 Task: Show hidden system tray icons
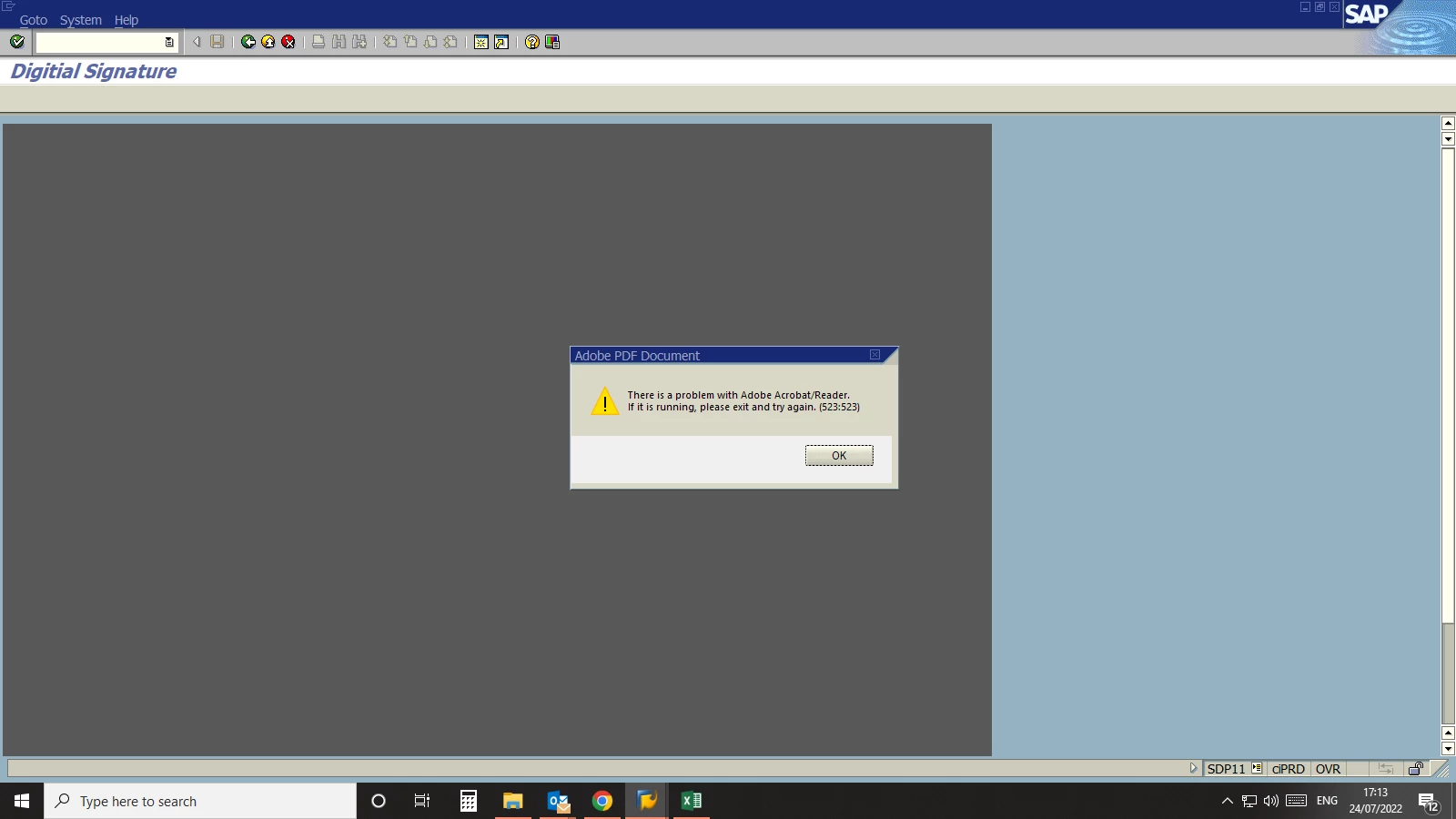pos(1227,801)
